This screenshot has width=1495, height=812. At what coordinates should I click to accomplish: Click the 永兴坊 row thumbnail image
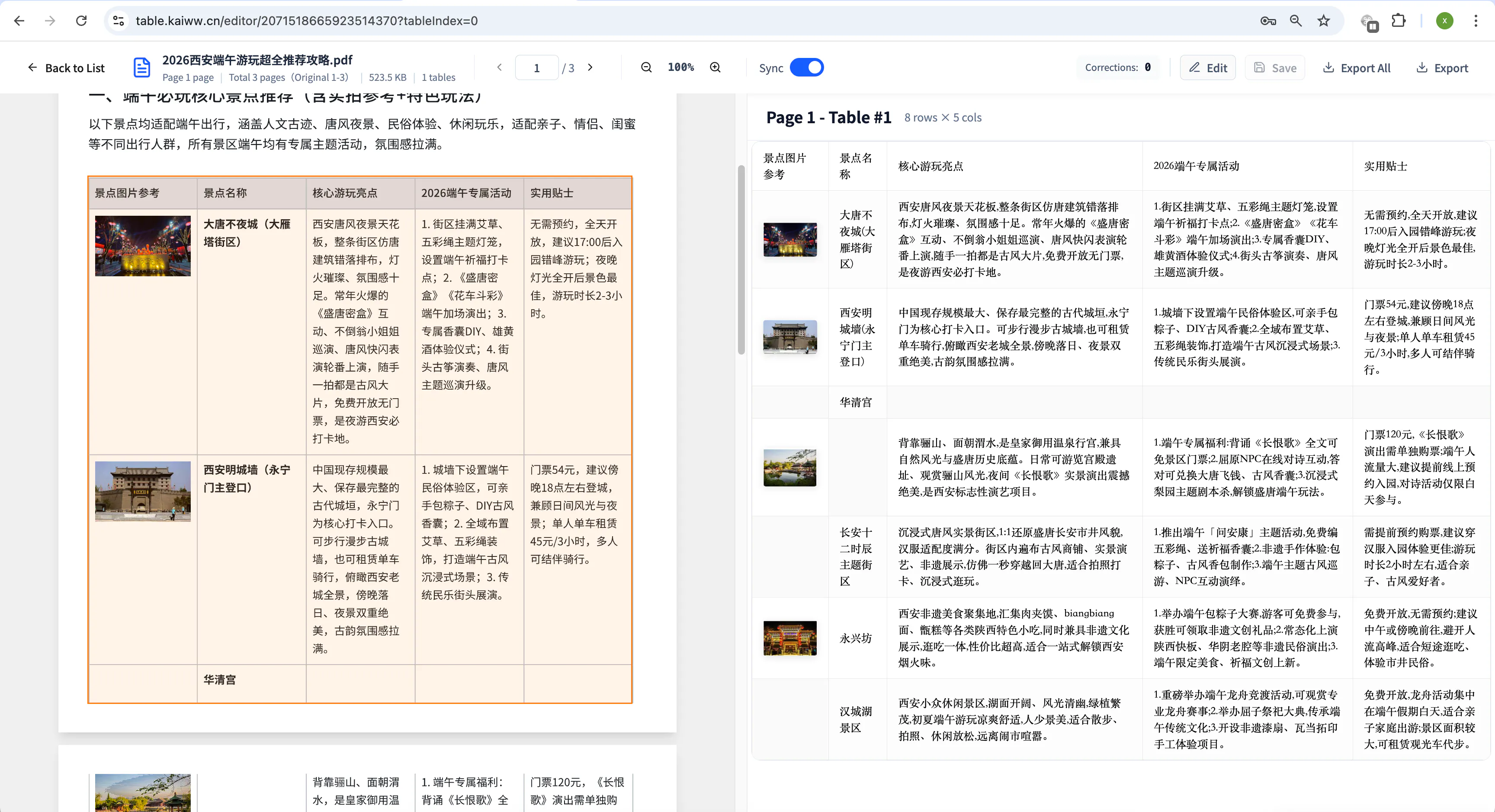point(790,638)
